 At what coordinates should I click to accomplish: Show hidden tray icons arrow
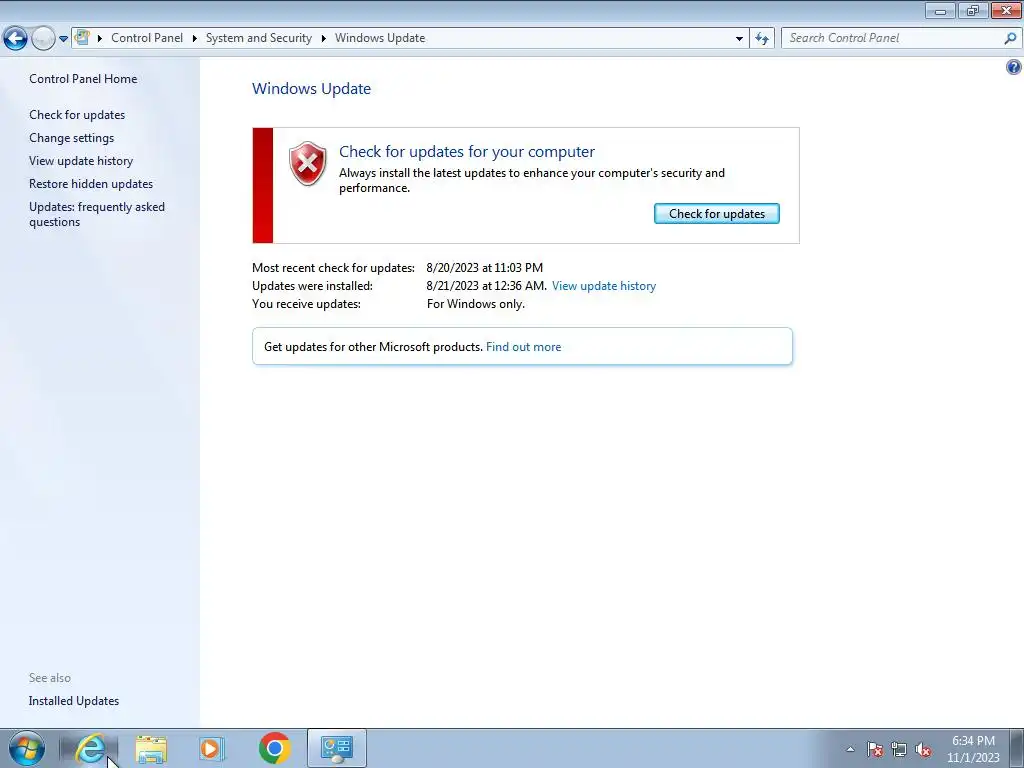coord(850,749)
